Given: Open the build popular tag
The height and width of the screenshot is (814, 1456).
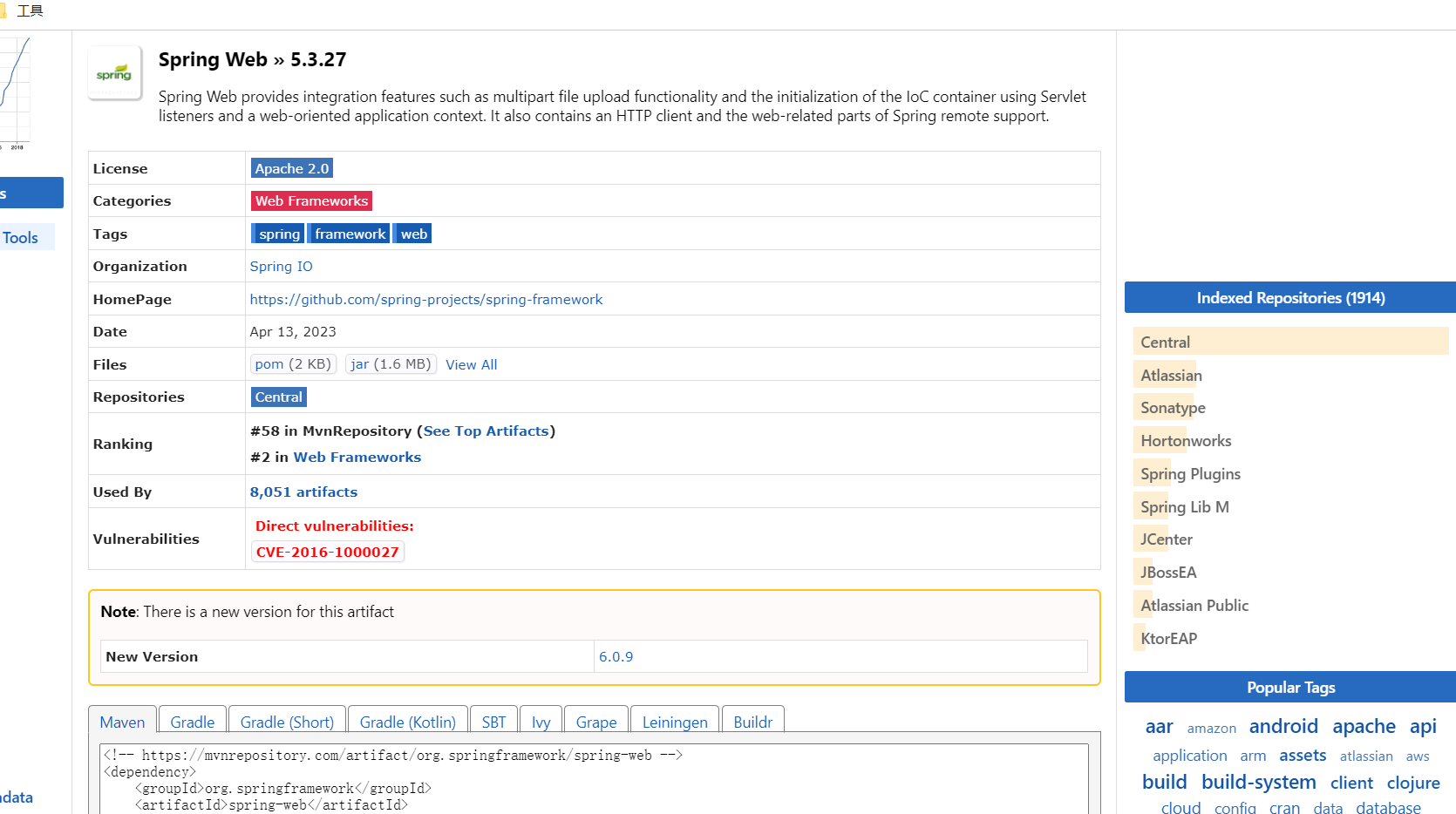Looking at the screenshot, I should tap(1164, 782).
